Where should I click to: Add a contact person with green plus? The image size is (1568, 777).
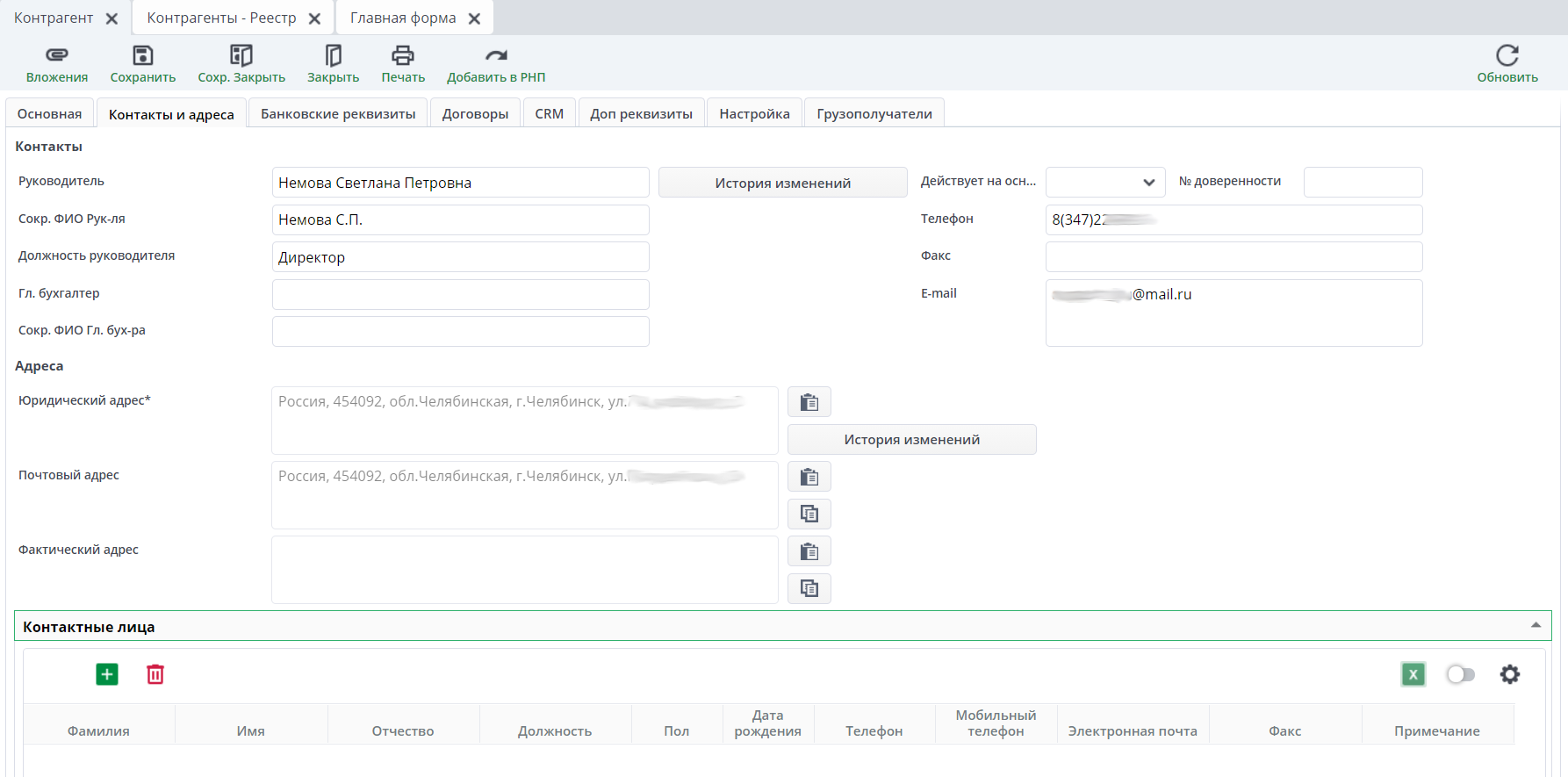point(107,674)
